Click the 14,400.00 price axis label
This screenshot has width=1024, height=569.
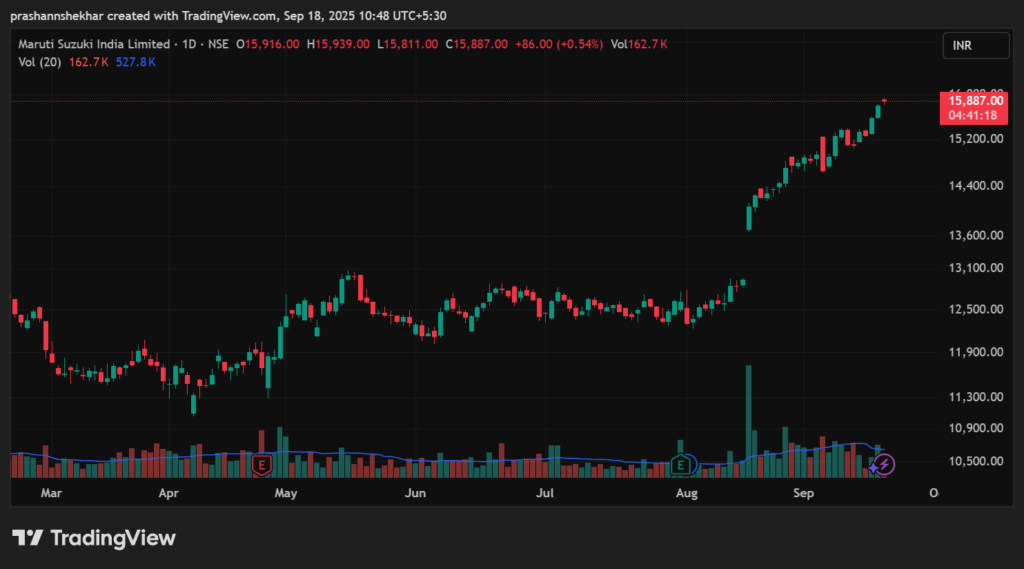pyautogui.click(x=976, y=186)
